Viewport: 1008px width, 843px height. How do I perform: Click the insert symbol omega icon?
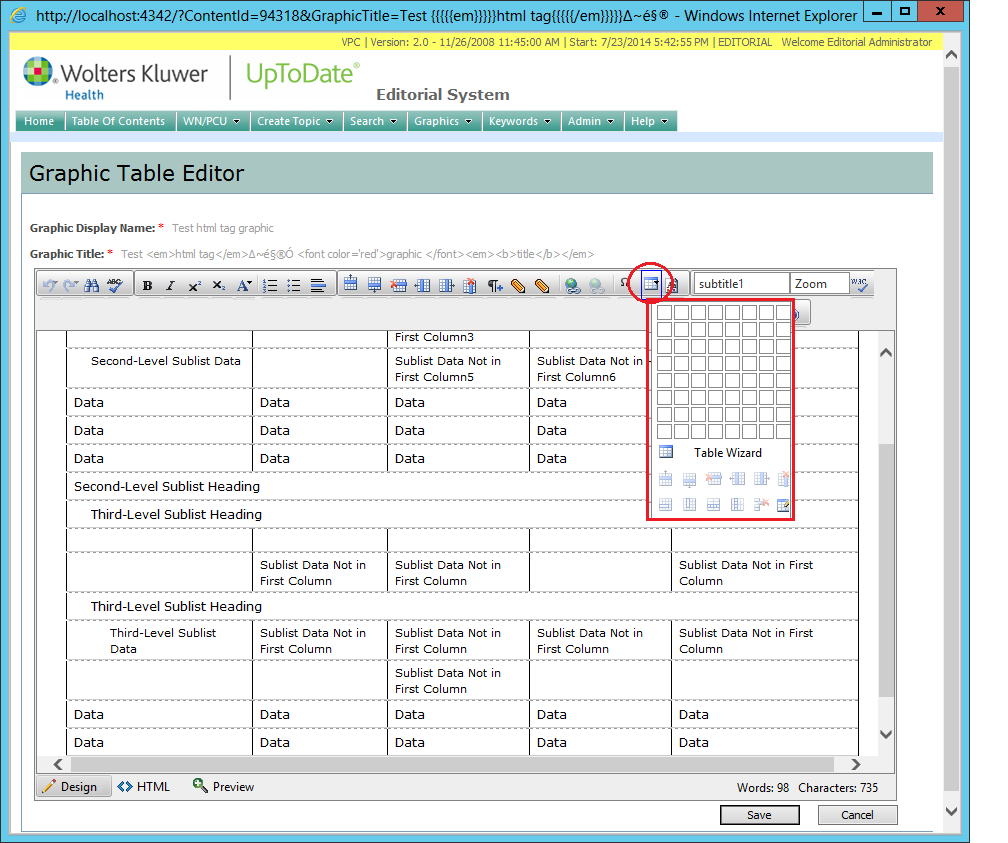pyautogui.click(x=624, y=283)
